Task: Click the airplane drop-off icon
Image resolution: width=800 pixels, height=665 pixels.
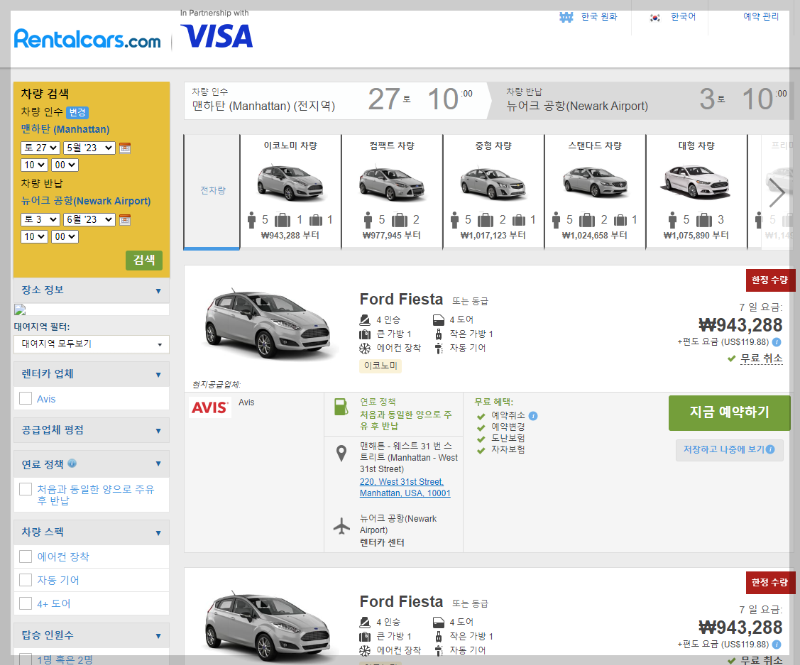Action: (341, 526)
